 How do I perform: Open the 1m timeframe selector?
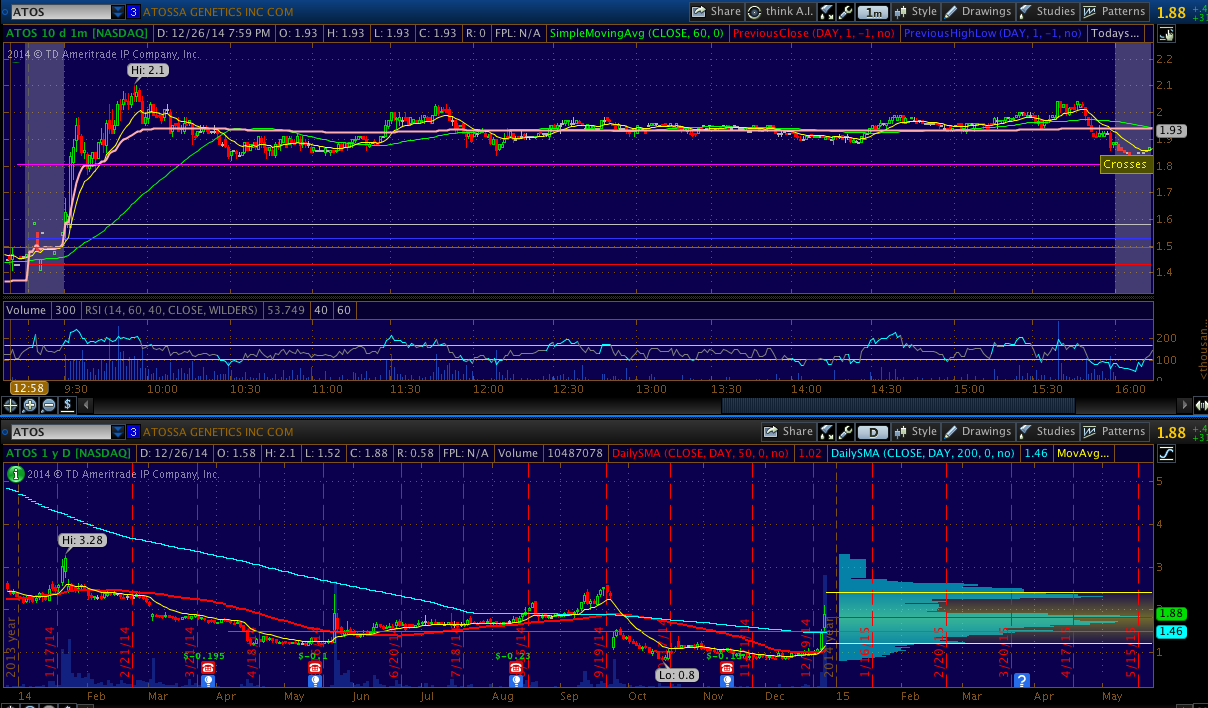873,12
